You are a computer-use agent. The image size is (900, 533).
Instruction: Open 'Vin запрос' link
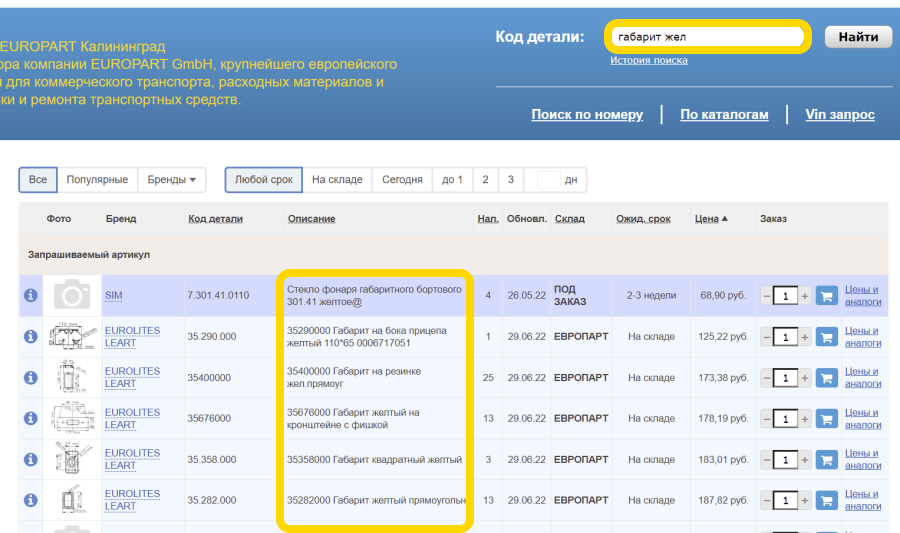840,114
